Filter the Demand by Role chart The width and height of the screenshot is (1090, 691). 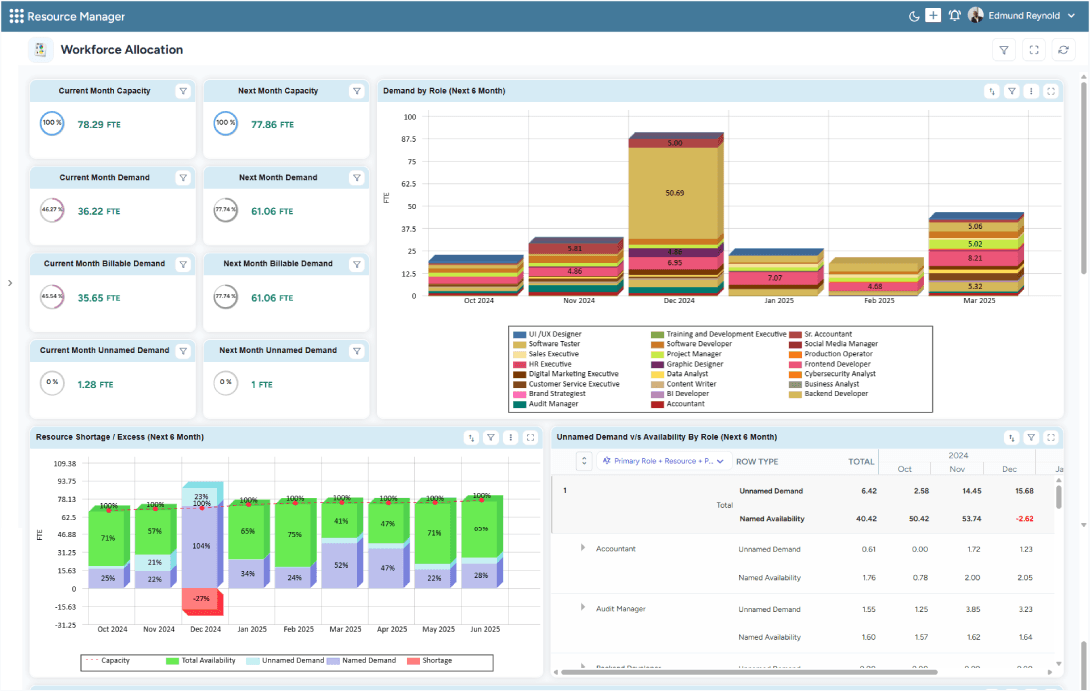(1012, 91)
